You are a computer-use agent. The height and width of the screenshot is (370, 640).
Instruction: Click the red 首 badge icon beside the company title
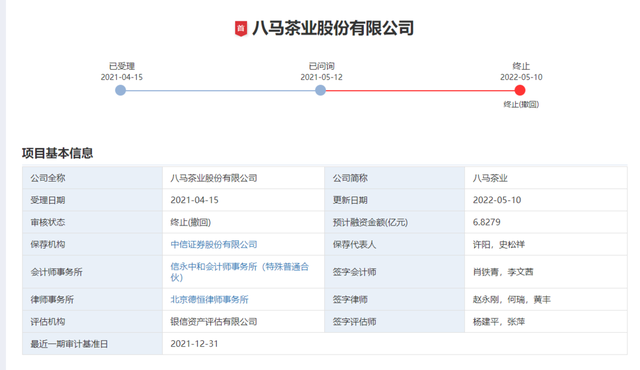241,28
